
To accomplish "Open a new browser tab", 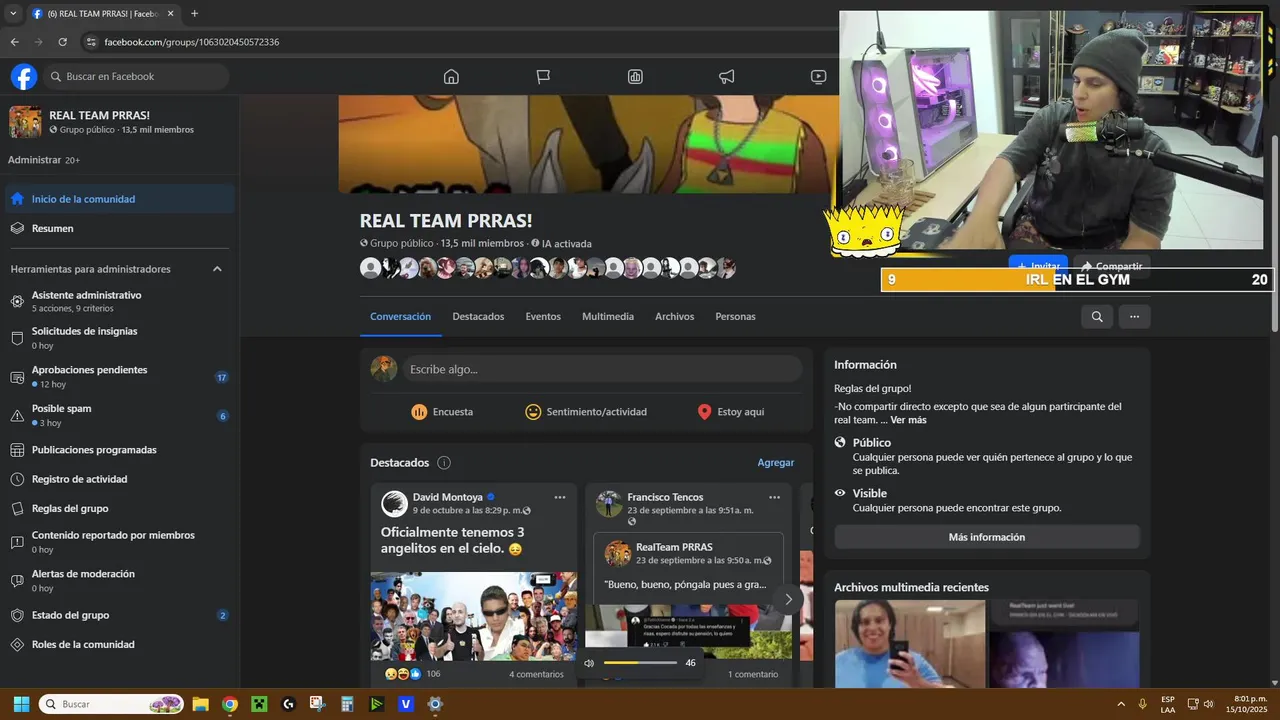I will point(194,14).
